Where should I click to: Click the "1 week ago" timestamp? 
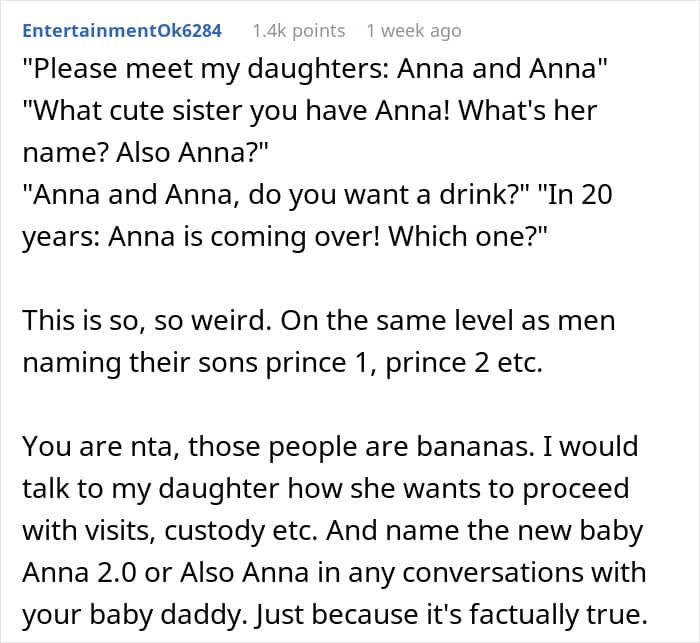(413, 31)
